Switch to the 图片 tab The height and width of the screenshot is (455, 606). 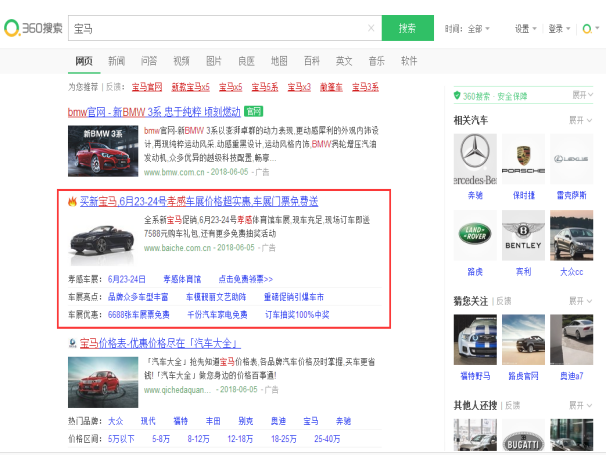point(214,61)
